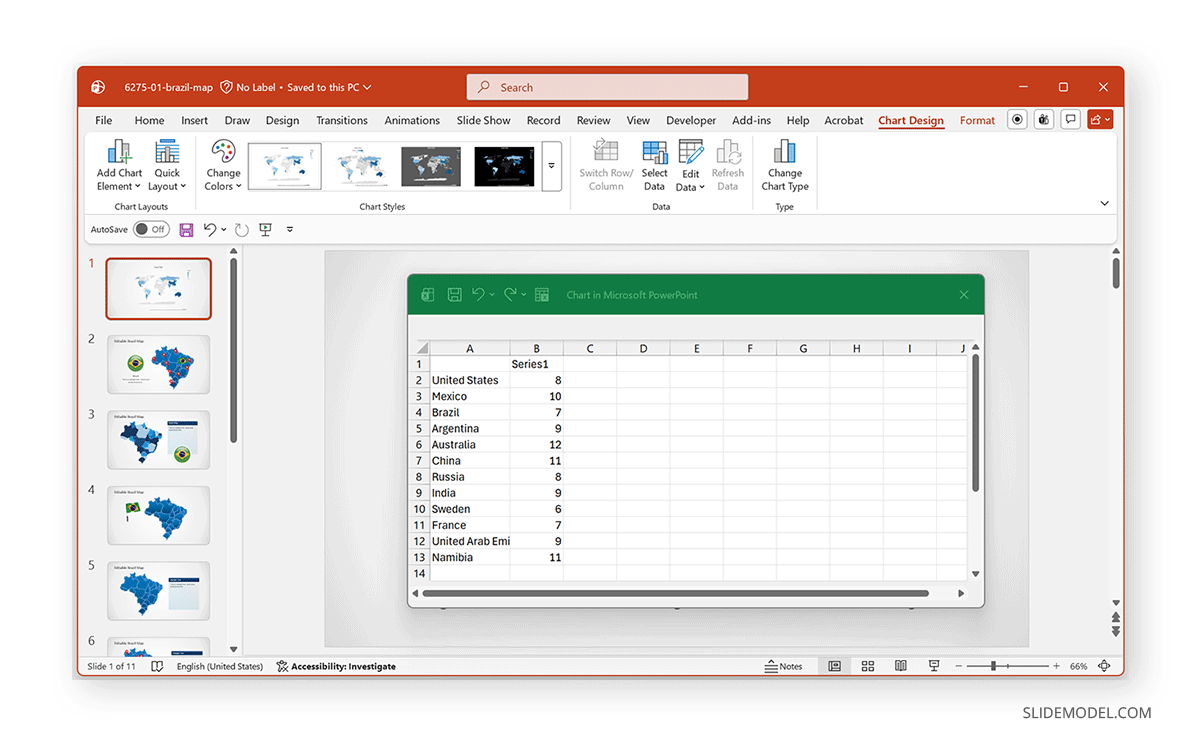This screenshot has width=1200, height=743.
Task: Switch to Reading View
Action: 901,666
